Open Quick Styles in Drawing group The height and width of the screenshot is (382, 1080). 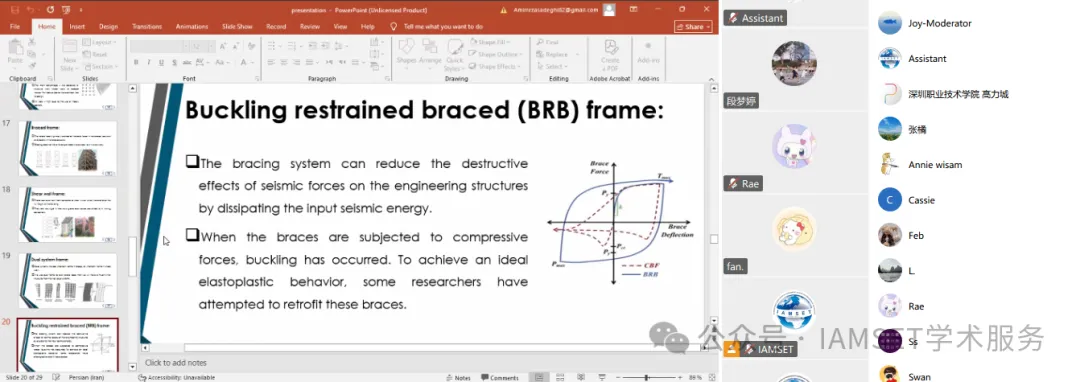[x=454, y=54]
